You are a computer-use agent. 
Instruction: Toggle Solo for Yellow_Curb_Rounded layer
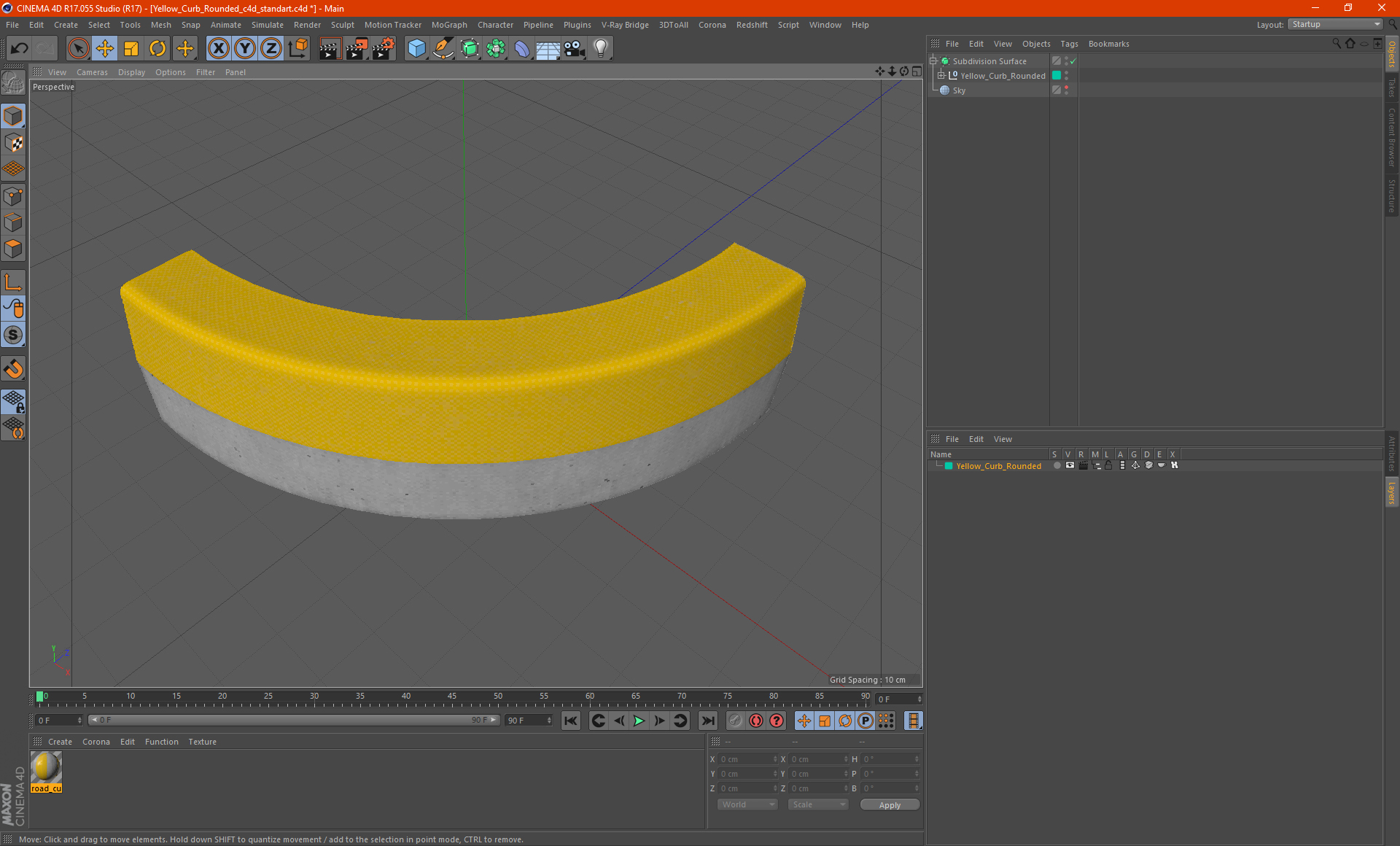[1057, 465]
